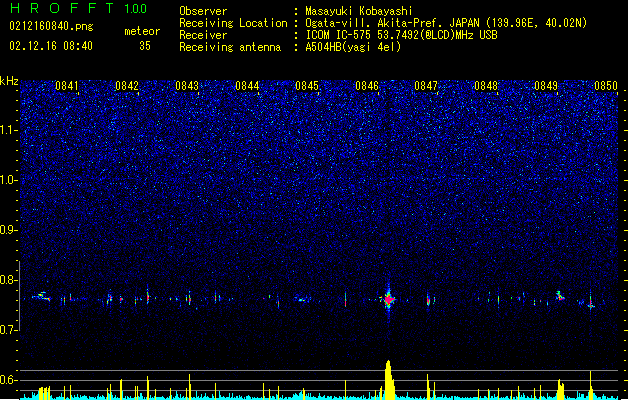Select the A504HB(yagi 4el) antenna value
Screen dimensions: 629x400
(353, 47)
